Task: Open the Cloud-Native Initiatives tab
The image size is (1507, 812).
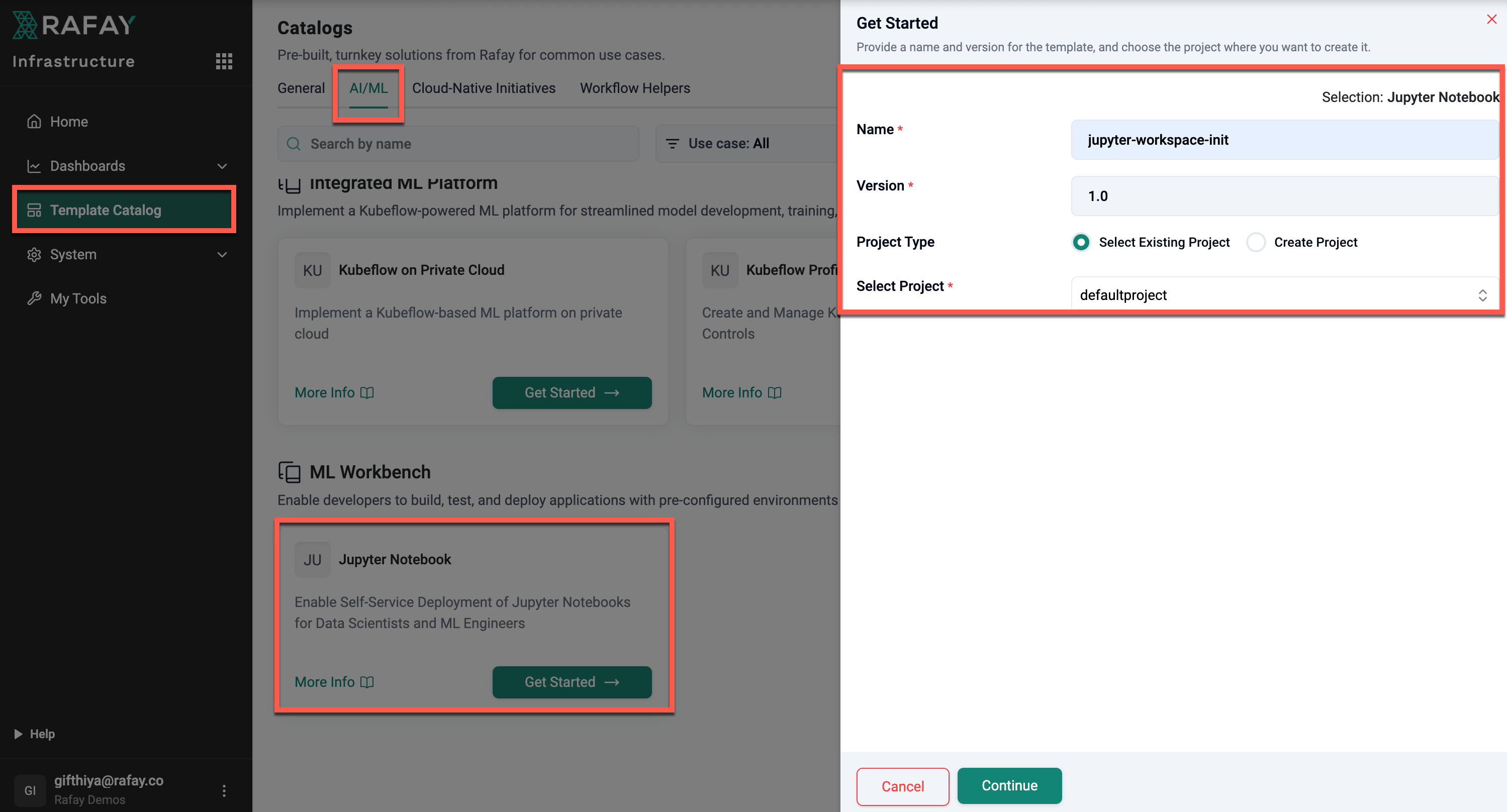Action: (x=483, y=88)
